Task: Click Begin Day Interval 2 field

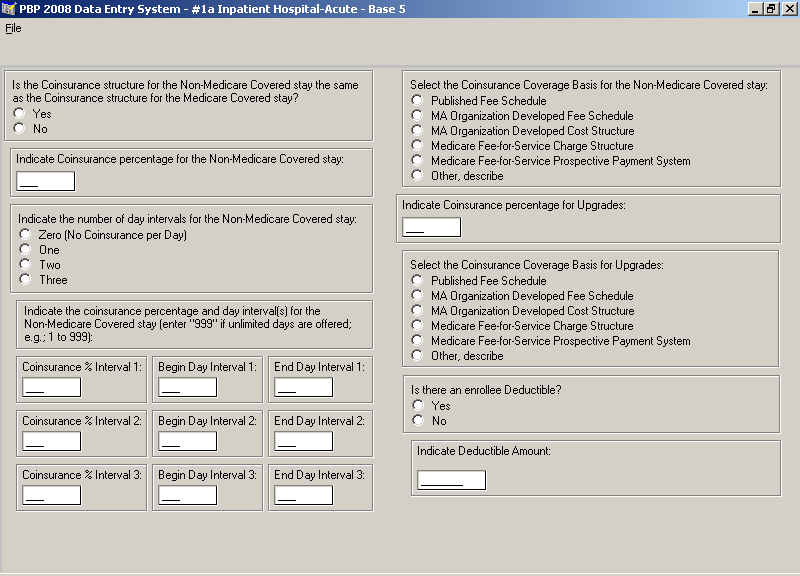Action: pos(188,441)
